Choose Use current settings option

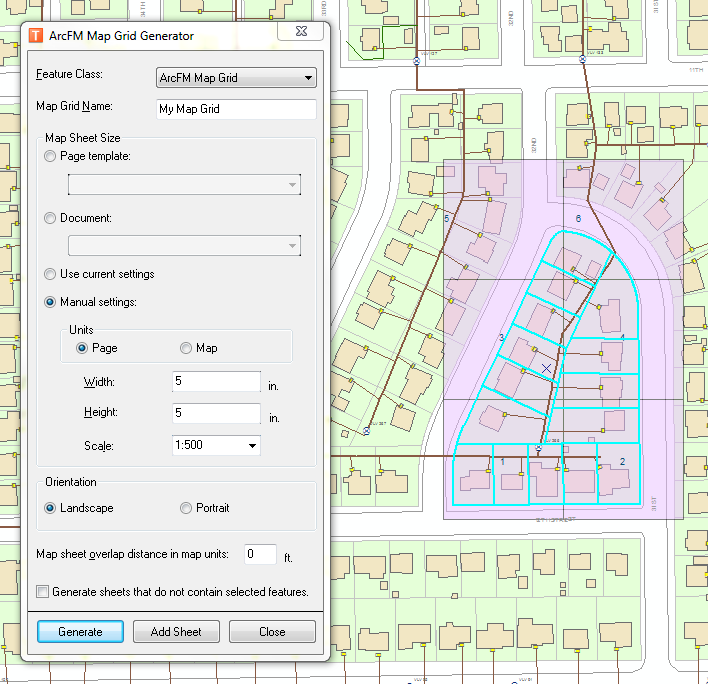(50, 274)
